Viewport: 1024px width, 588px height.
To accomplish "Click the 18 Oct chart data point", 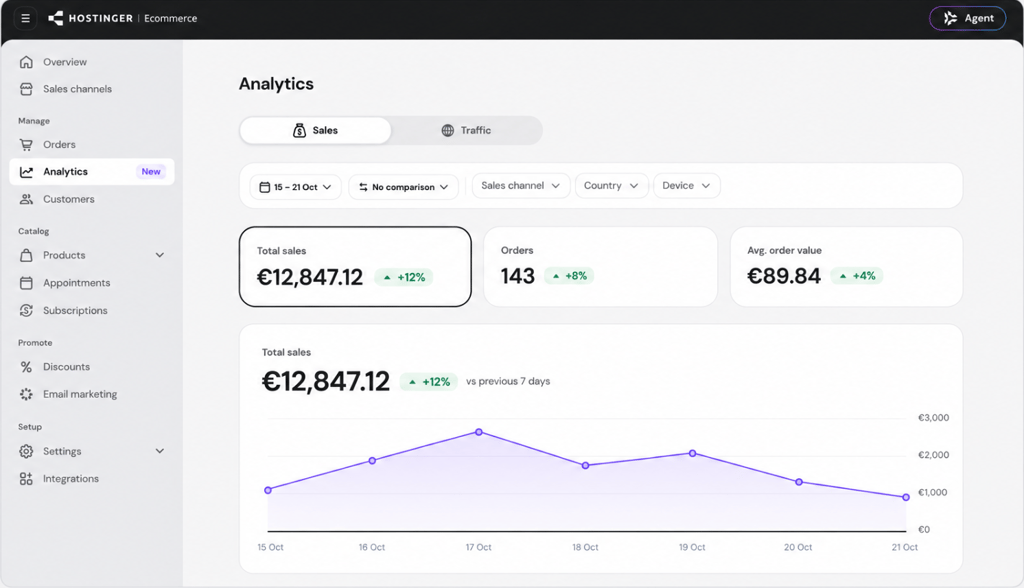I will pyautogui.click(x=586, y=465).
